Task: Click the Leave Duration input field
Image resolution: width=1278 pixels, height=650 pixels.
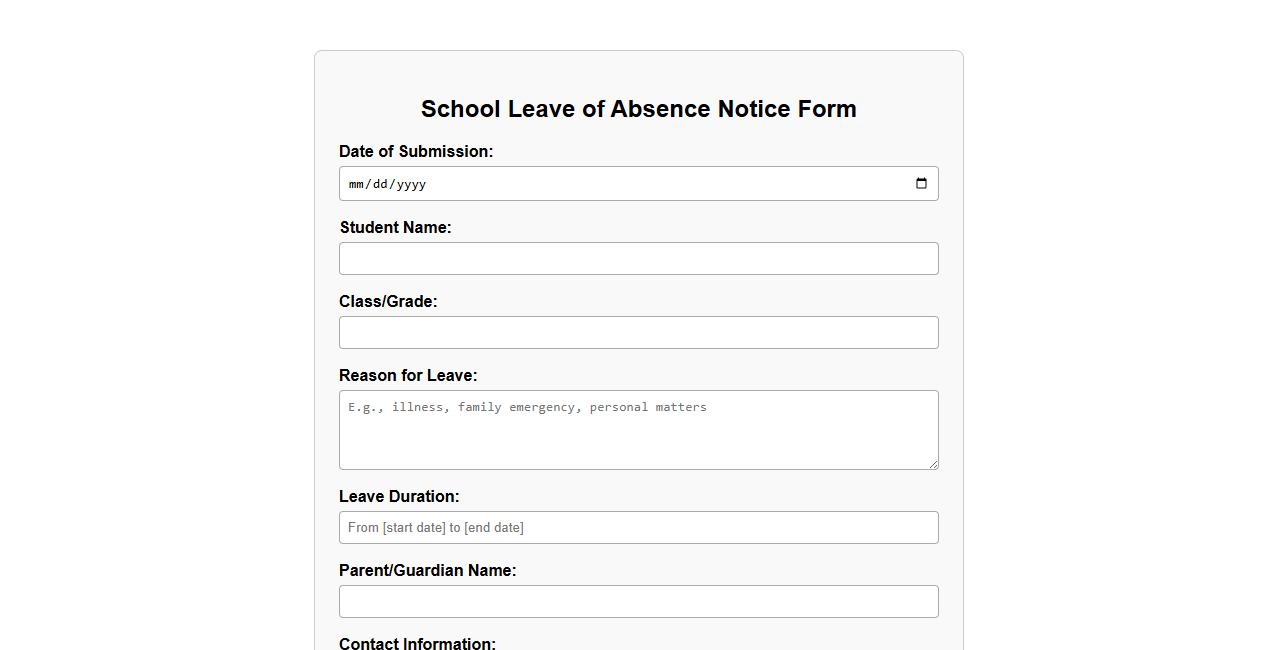Action: point(638,527)
